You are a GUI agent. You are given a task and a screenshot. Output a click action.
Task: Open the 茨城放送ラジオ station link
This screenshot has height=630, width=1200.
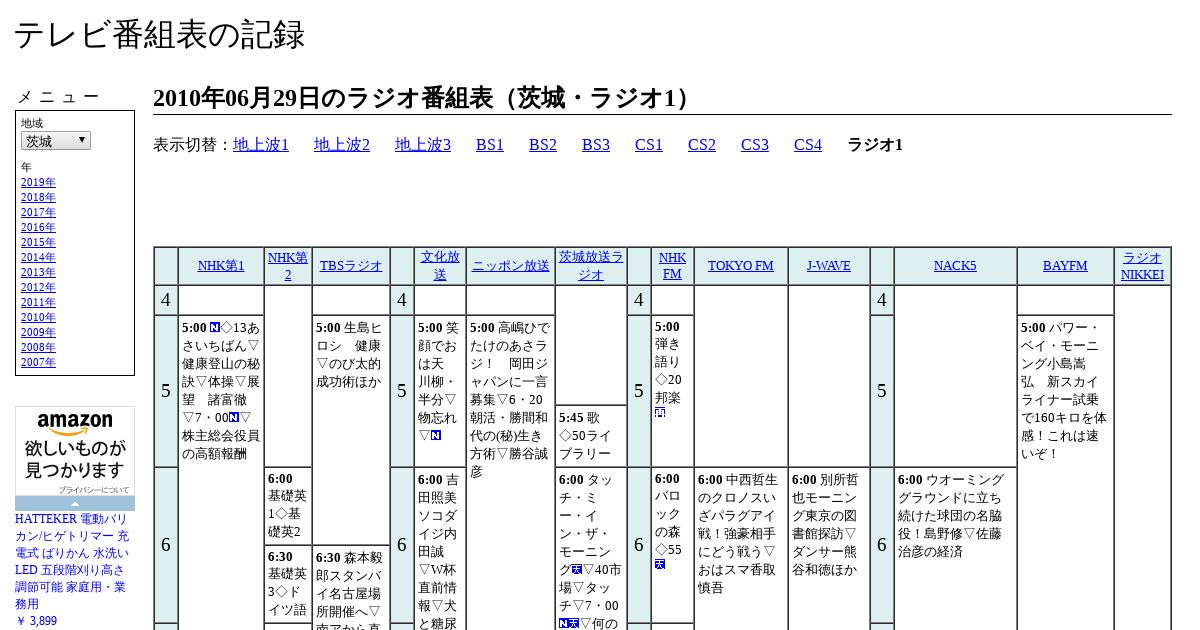tap(591, 266)
